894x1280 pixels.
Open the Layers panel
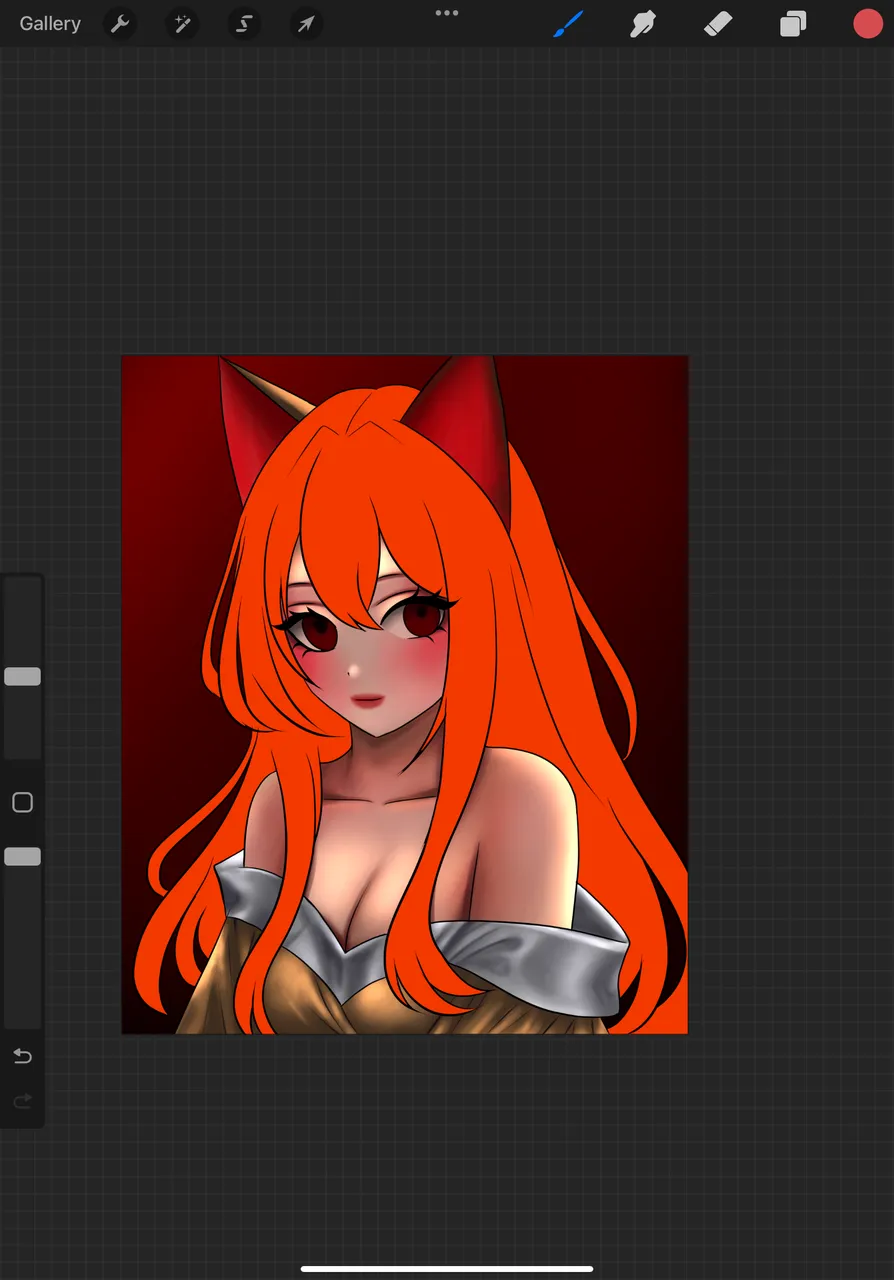793,23
